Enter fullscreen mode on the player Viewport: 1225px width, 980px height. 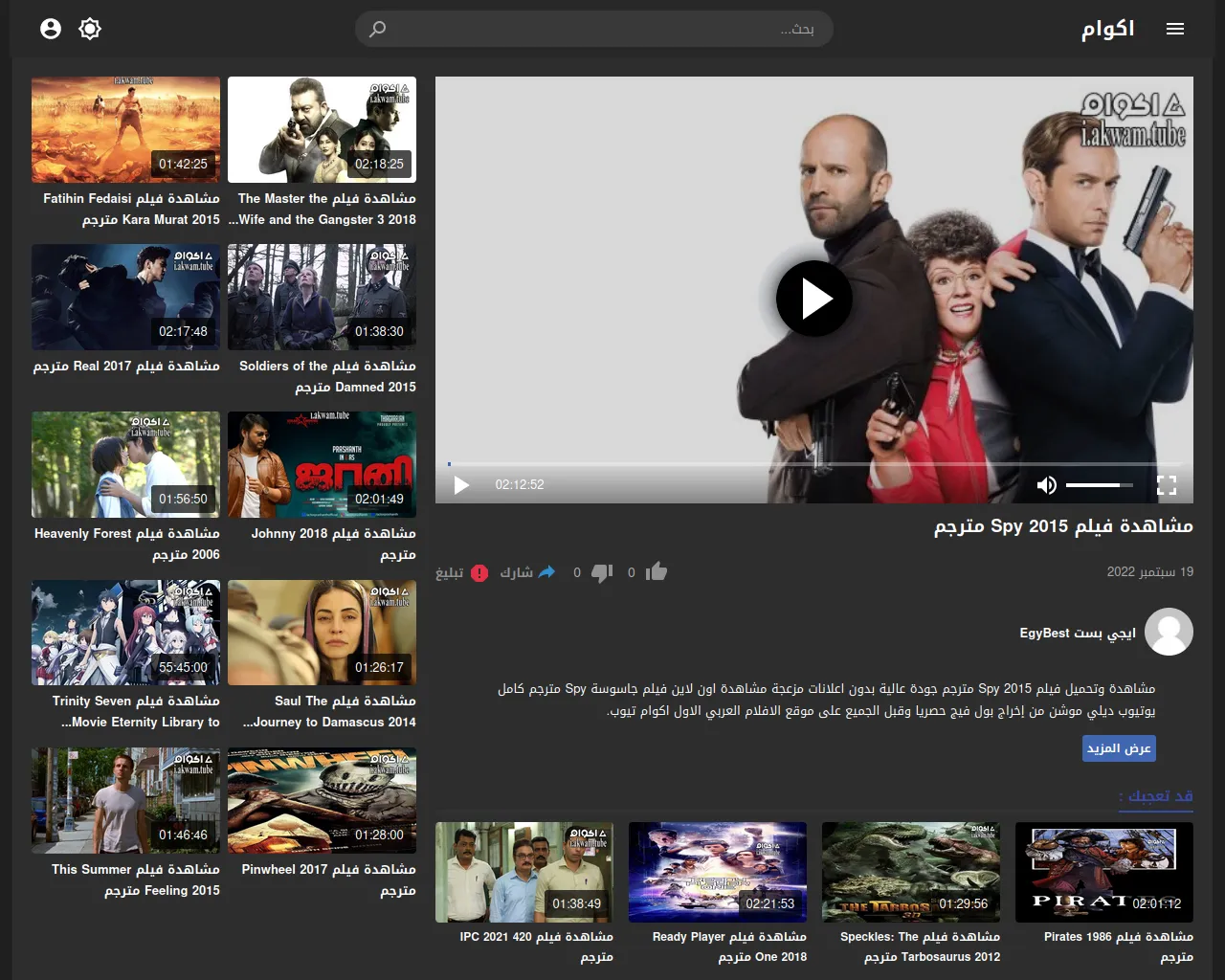click(x=1167, y=485)
